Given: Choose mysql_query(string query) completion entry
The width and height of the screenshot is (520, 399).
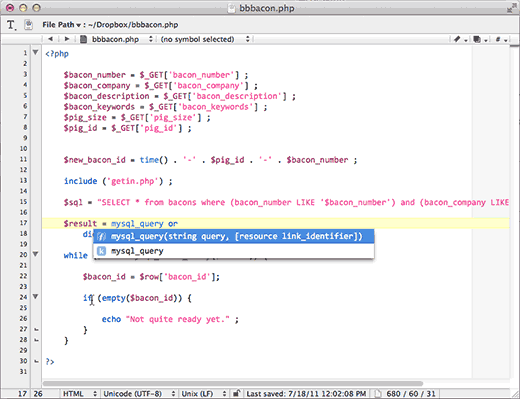Looking at the screenshot, I should (233, 236).
